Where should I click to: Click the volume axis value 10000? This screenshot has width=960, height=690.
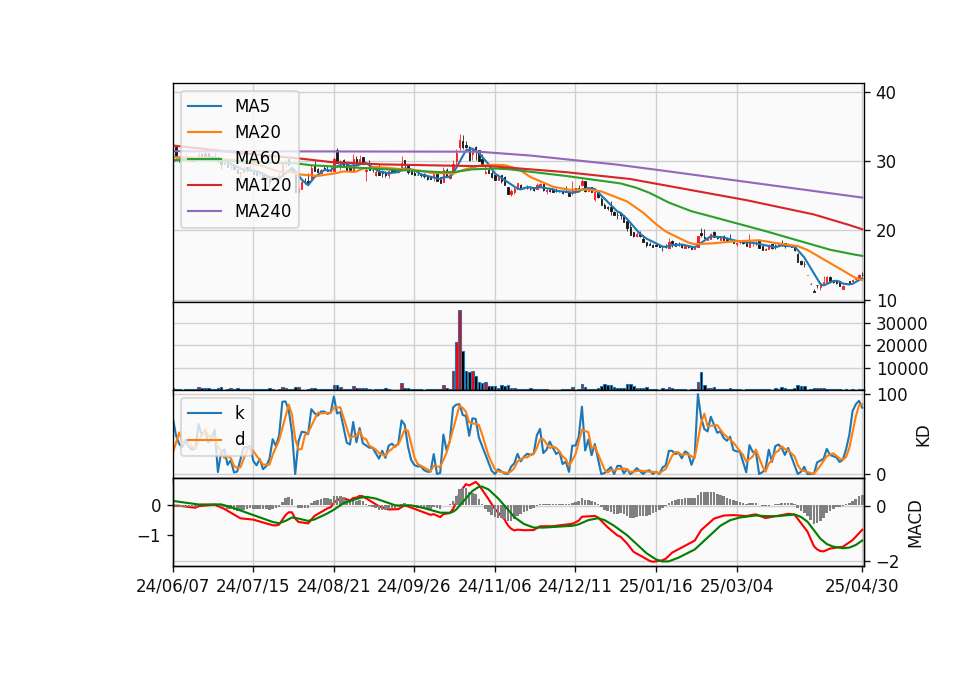click(901, 369)
